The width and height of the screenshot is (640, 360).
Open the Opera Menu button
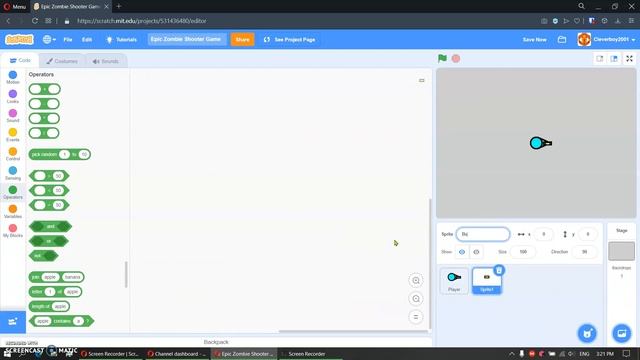[x=15, y=6]
